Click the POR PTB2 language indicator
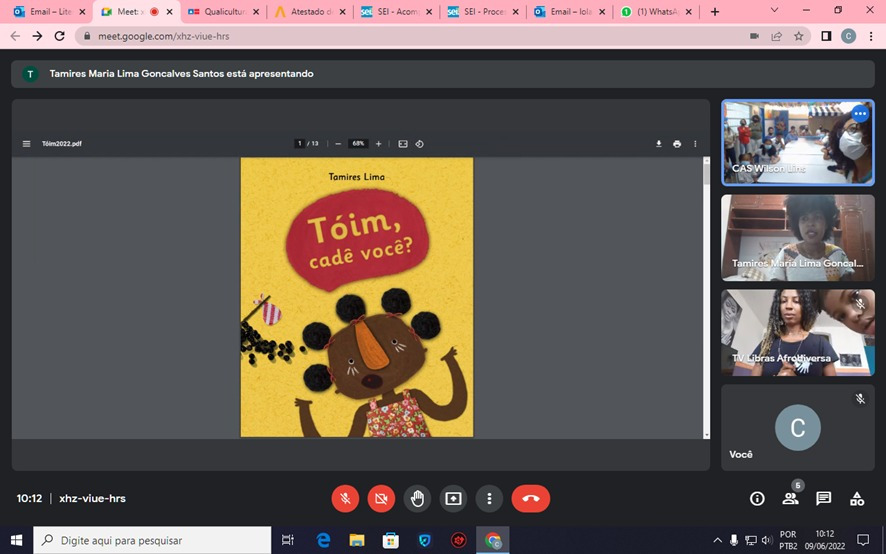Viewport: 886px width, 554px height. click(x=788, y=540)
